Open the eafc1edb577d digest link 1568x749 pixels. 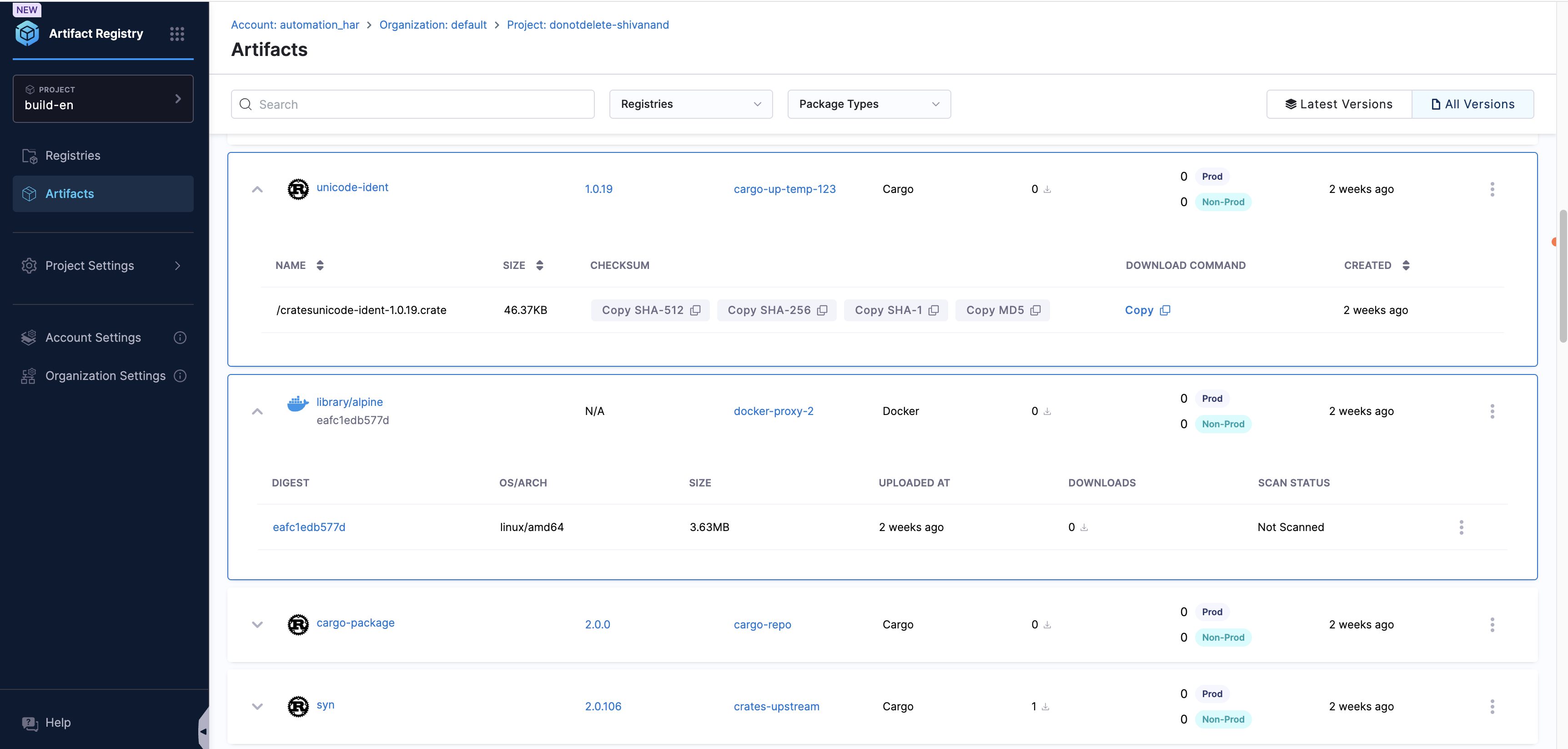pyautogui.click(x=309, y=527)
